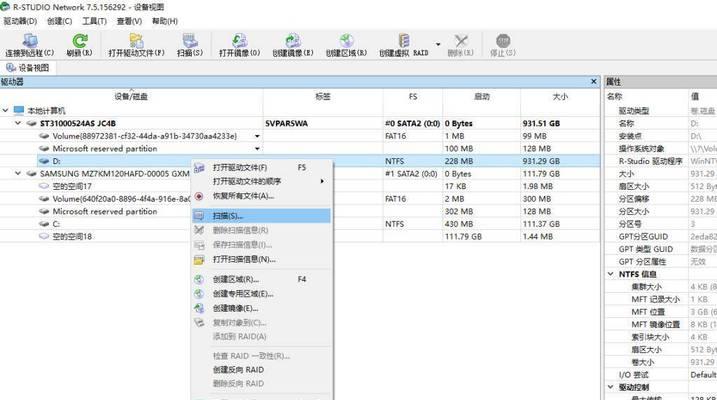Open the Create Virtual RAID dropdown arrow
717x400 pixels.
[x=438, y=44]
